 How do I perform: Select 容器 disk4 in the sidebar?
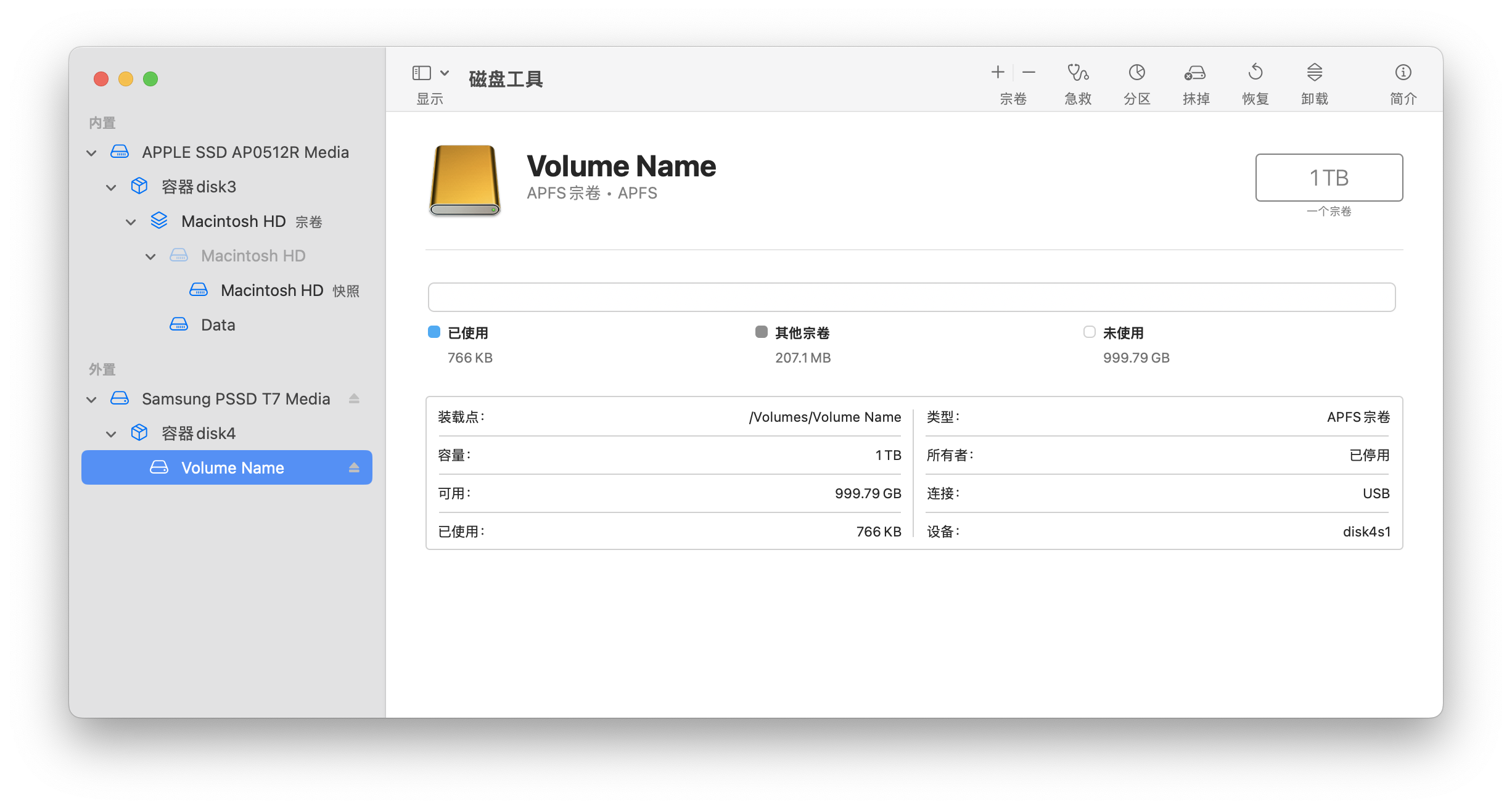(198, 433)
